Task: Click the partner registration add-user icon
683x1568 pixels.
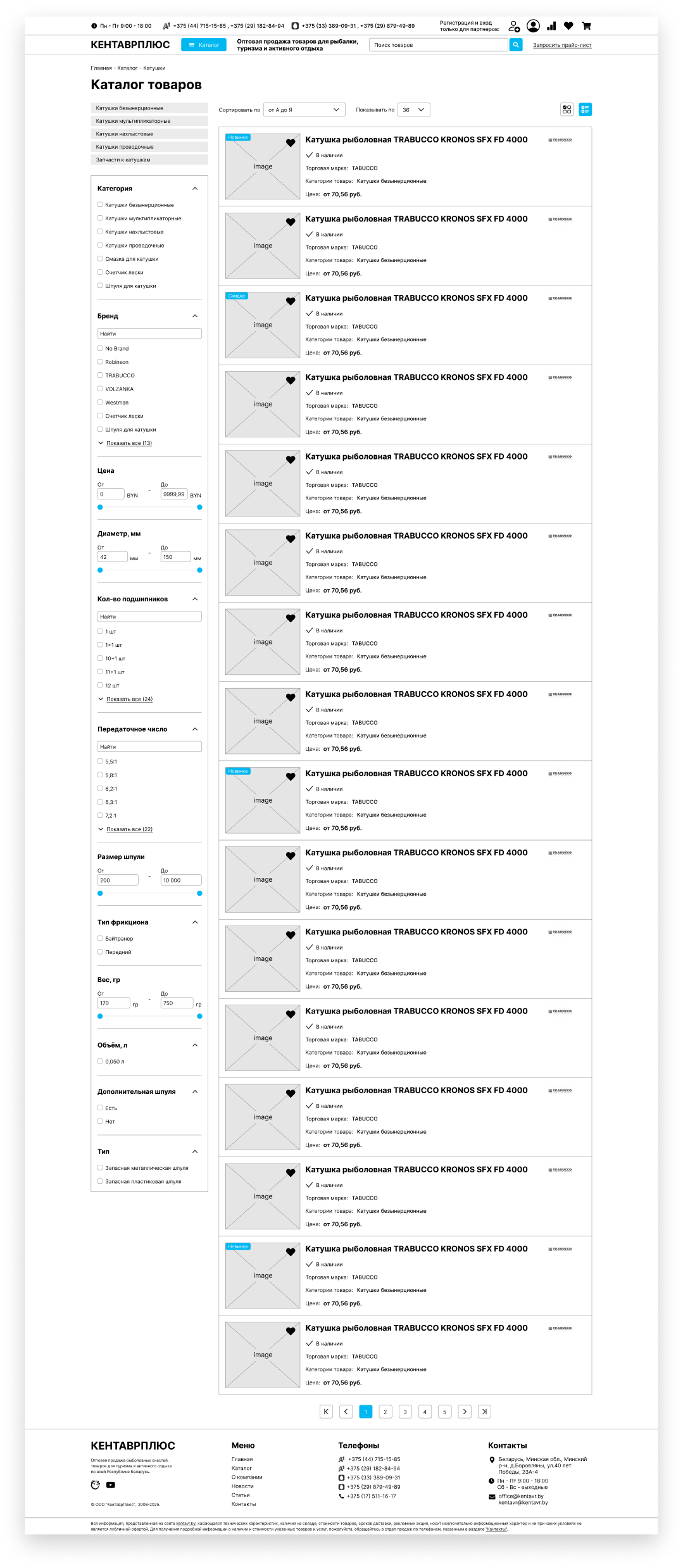Action: pyautogui.click(x=514, y=27)
